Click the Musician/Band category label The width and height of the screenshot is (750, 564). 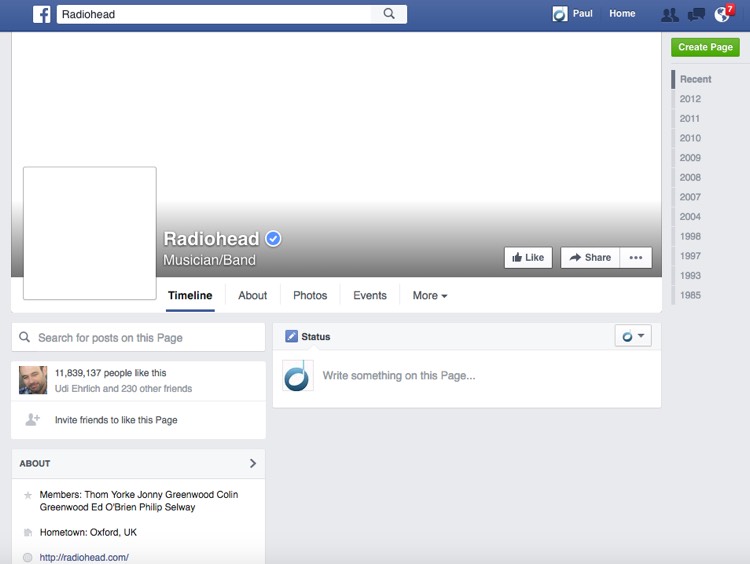pyautogui.click(x=210, y=260)
